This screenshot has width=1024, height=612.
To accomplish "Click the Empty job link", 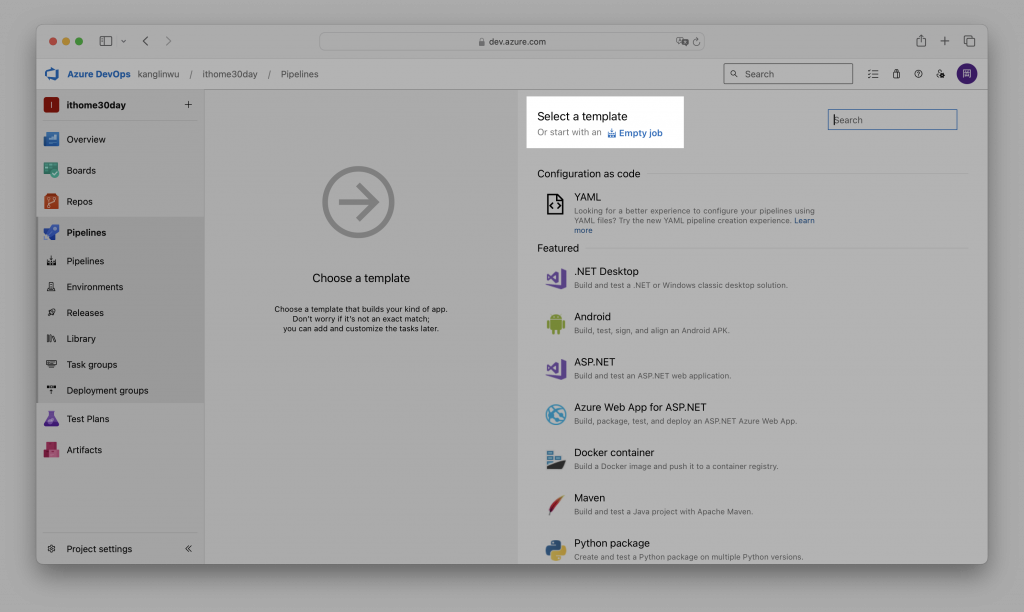I will click(635, 133).
